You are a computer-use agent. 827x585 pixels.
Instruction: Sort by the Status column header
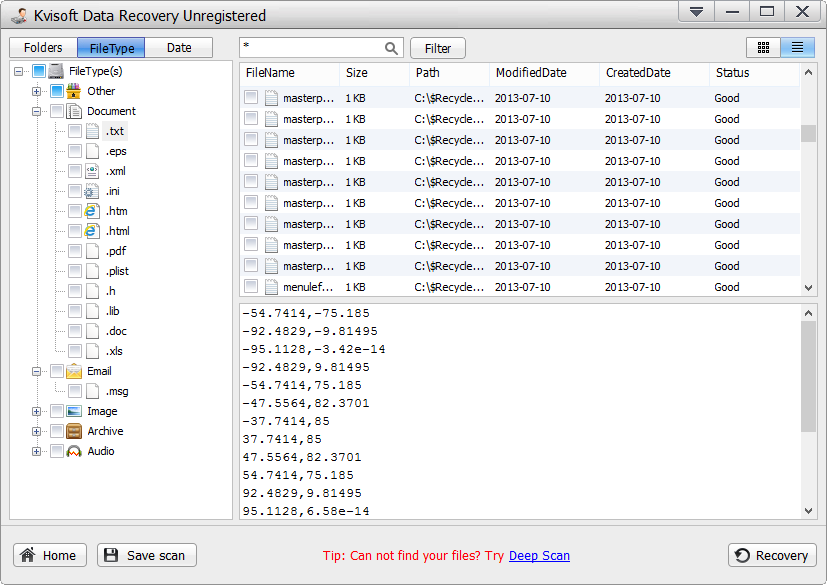pyautogui.click(x=754, y=73)
